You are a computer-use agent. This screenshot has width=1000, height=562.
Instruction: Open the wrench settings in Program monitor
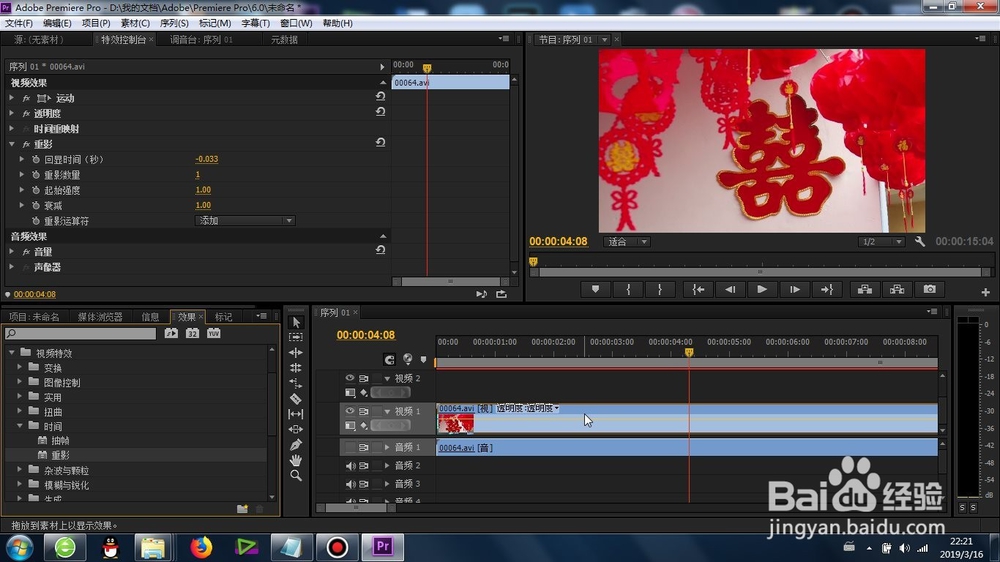coord(920,242)
